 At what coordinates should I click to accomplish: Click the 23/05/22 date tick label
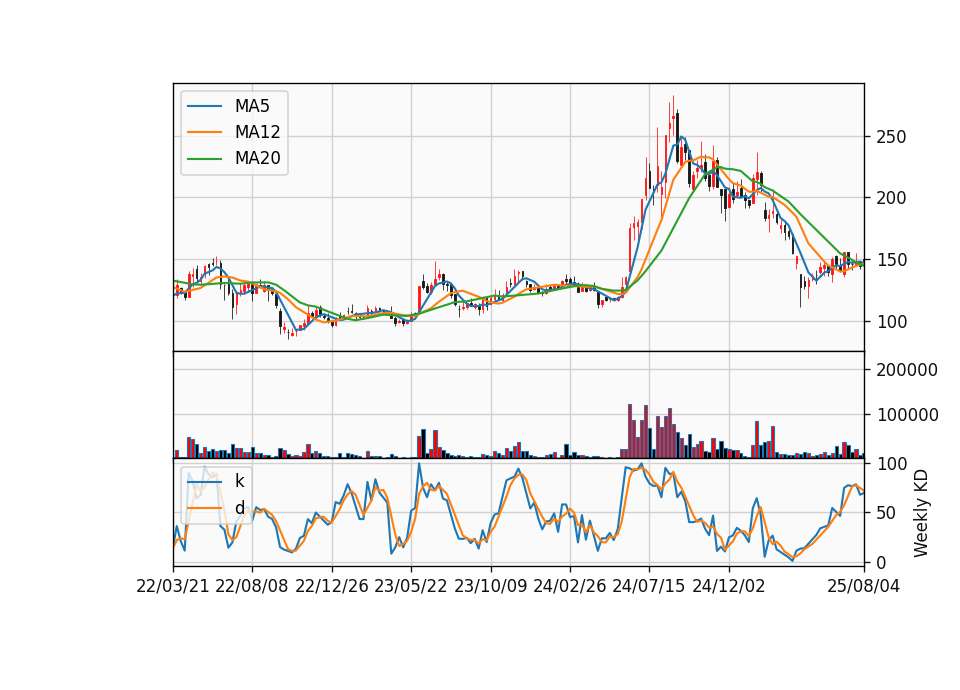(x=411, y=586)
